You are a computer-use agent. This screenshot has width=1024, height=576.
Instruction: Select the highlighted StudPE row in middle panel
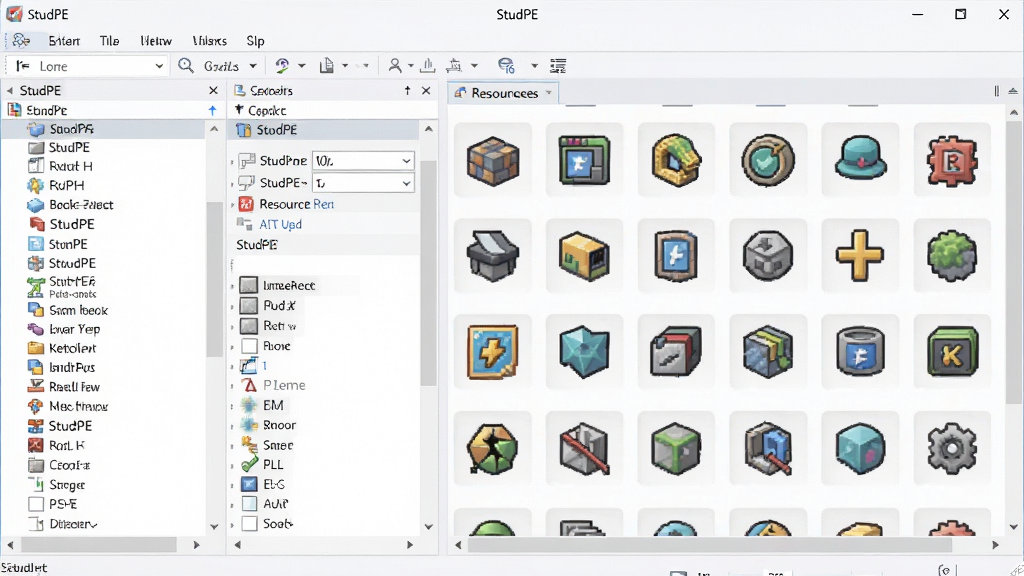323,130
